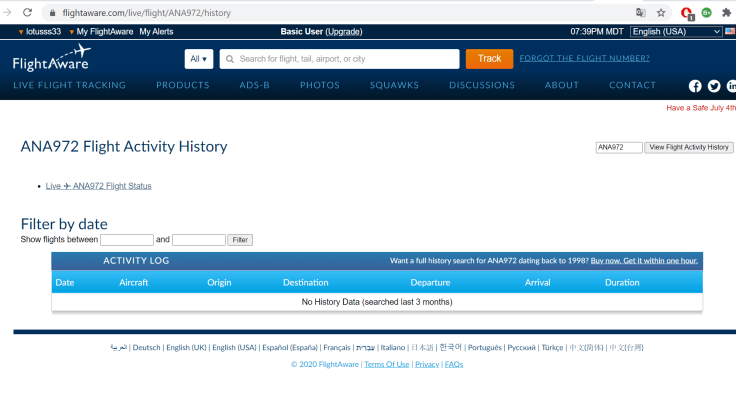Open FlightAware Facebook page icon
The image size is (736, 406).
[x=695, y=86]
